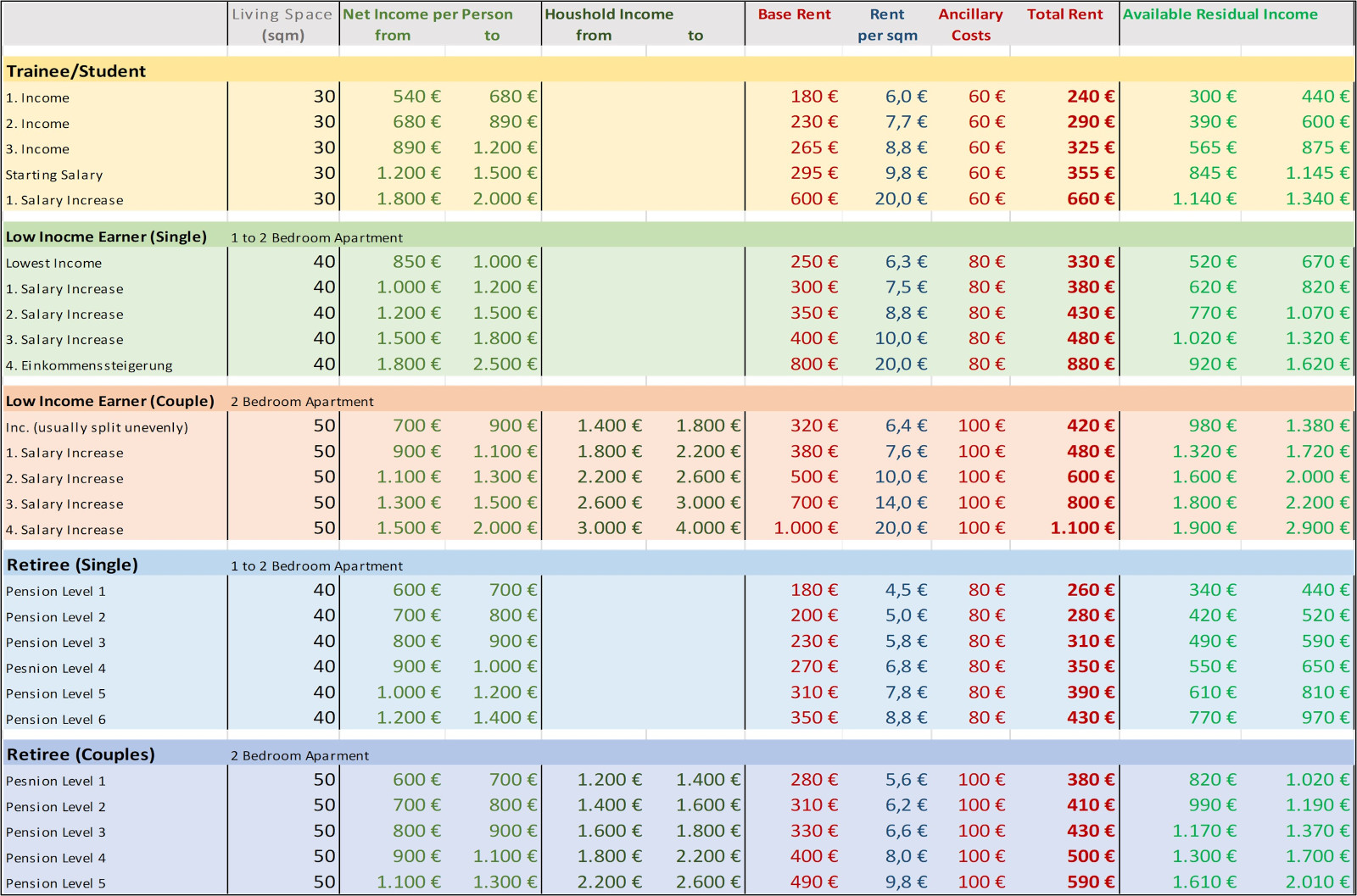The height and width of the screenshot is (896, 1357).
Task: Click the household income value '4.000 €'
Action: (x=708, y=528)
